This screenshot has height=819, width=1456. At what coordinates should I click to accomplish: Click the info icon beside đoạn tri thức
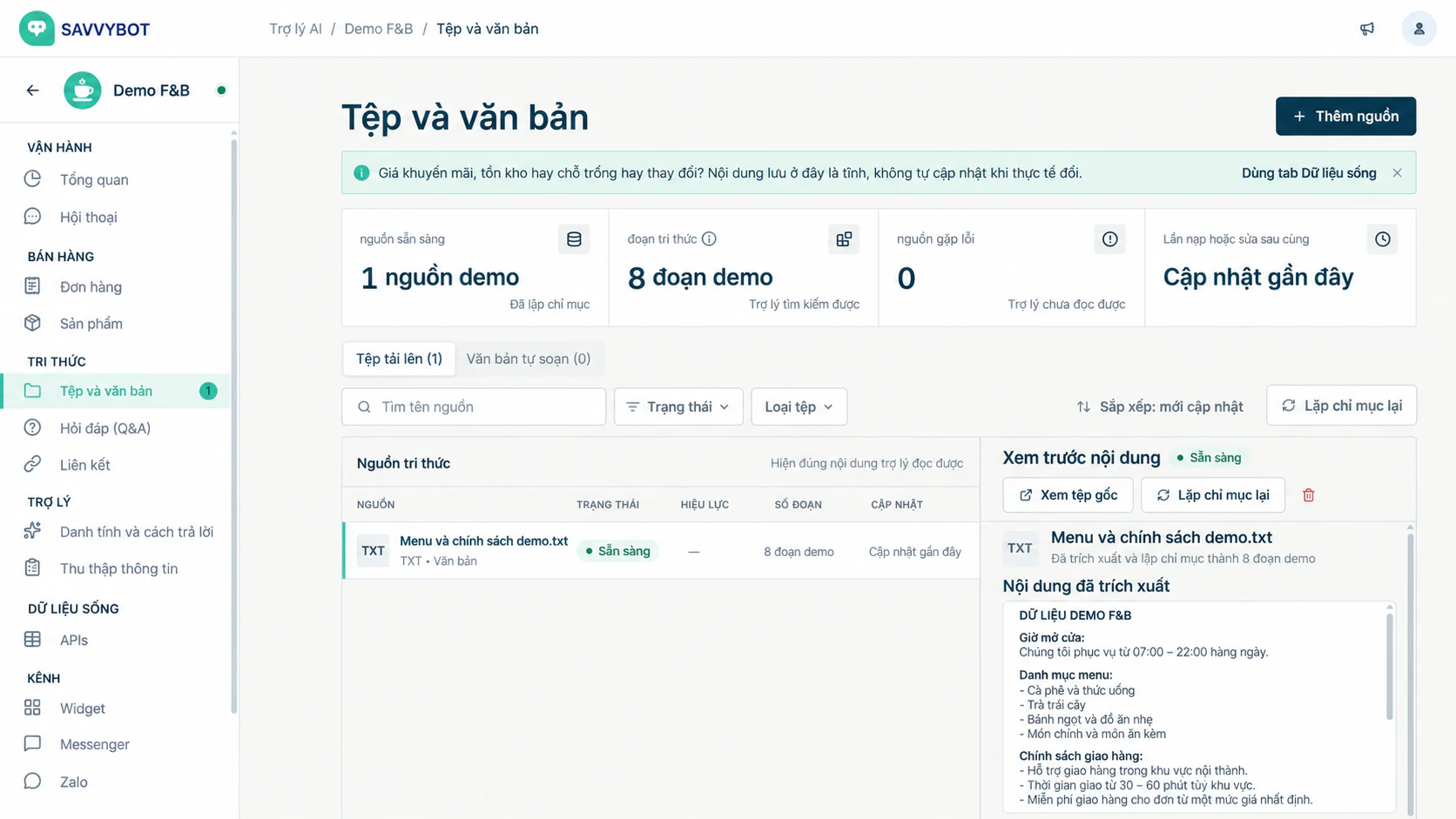709,238
